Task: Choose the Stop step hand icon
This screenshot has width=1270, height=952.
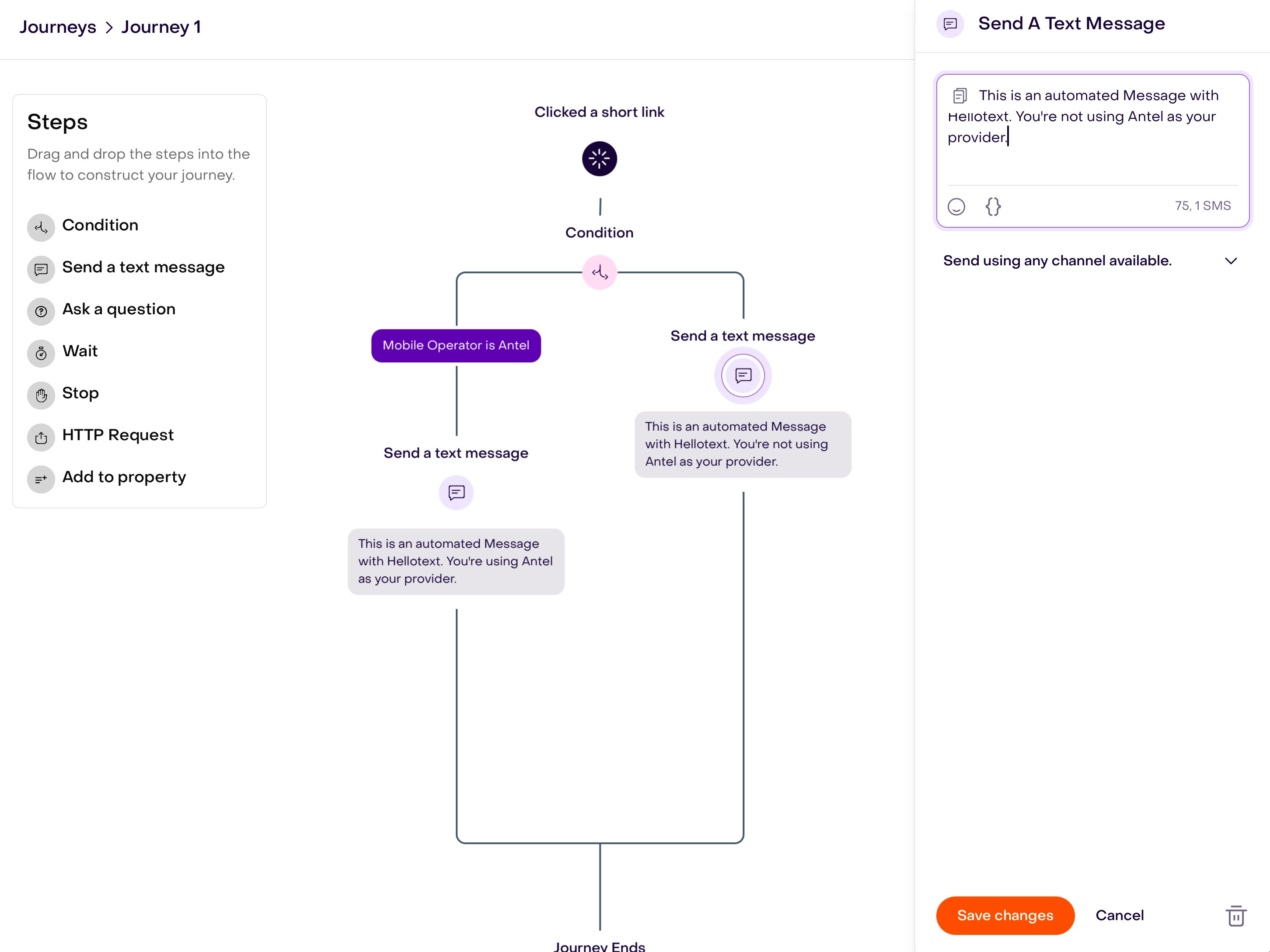Action: (x=41, y=395)
